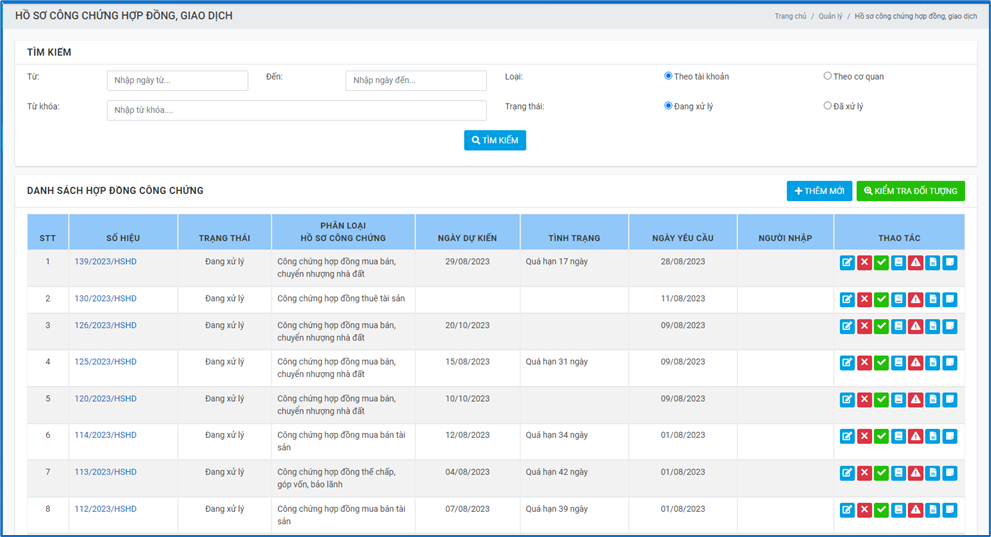Image resolution: width=991 pixels, height=537 pixels.
Task: Go to 'Trang chủ' in the breadcrumb
Action: [790, 17]
